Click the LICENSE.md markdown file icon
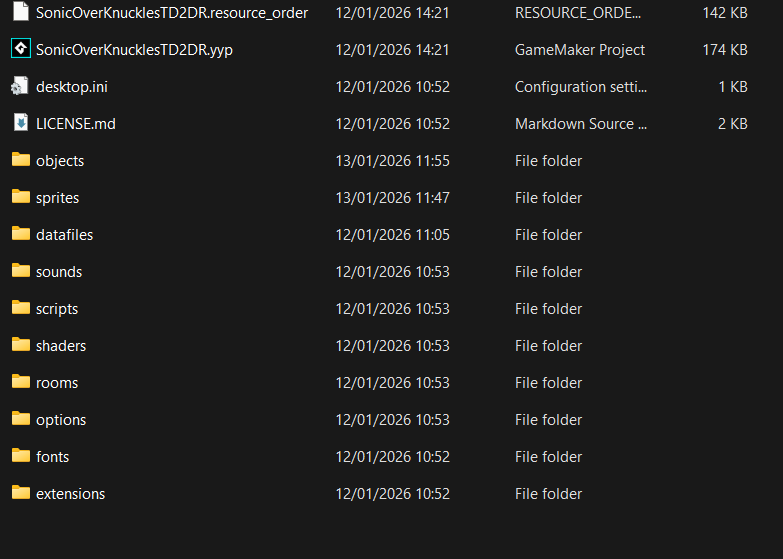 21,123
